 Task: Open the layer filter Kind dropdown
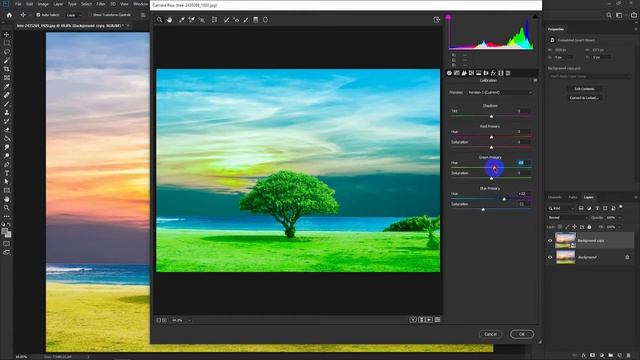tap(561, 208)
